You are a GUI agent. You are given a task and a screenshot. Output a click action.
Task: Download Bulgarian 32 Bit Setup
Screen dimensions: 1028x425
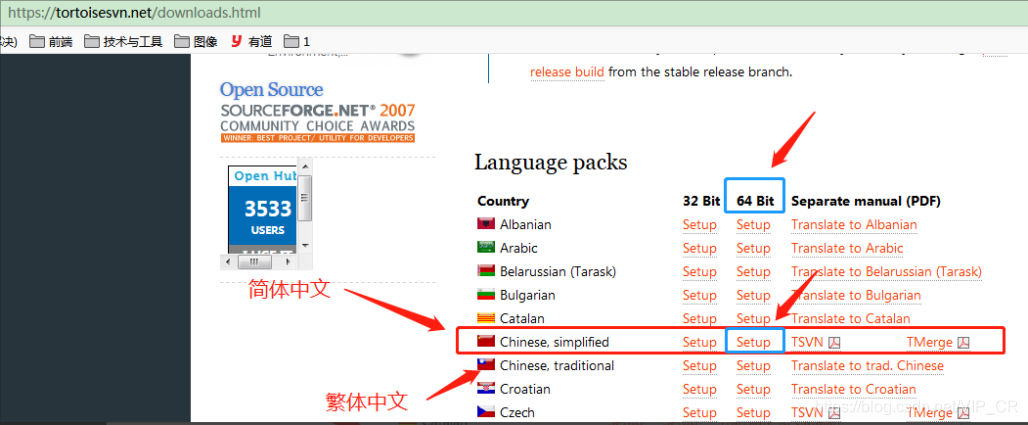tap(700, 295)
